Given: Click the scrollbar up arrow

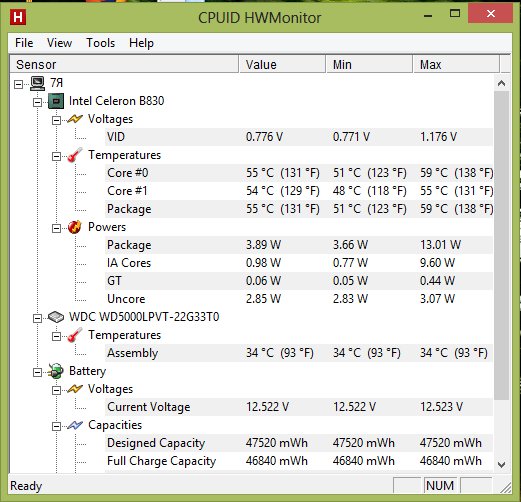Looking at the screenshot, I should pyautogui.click(x=502, y=83).
